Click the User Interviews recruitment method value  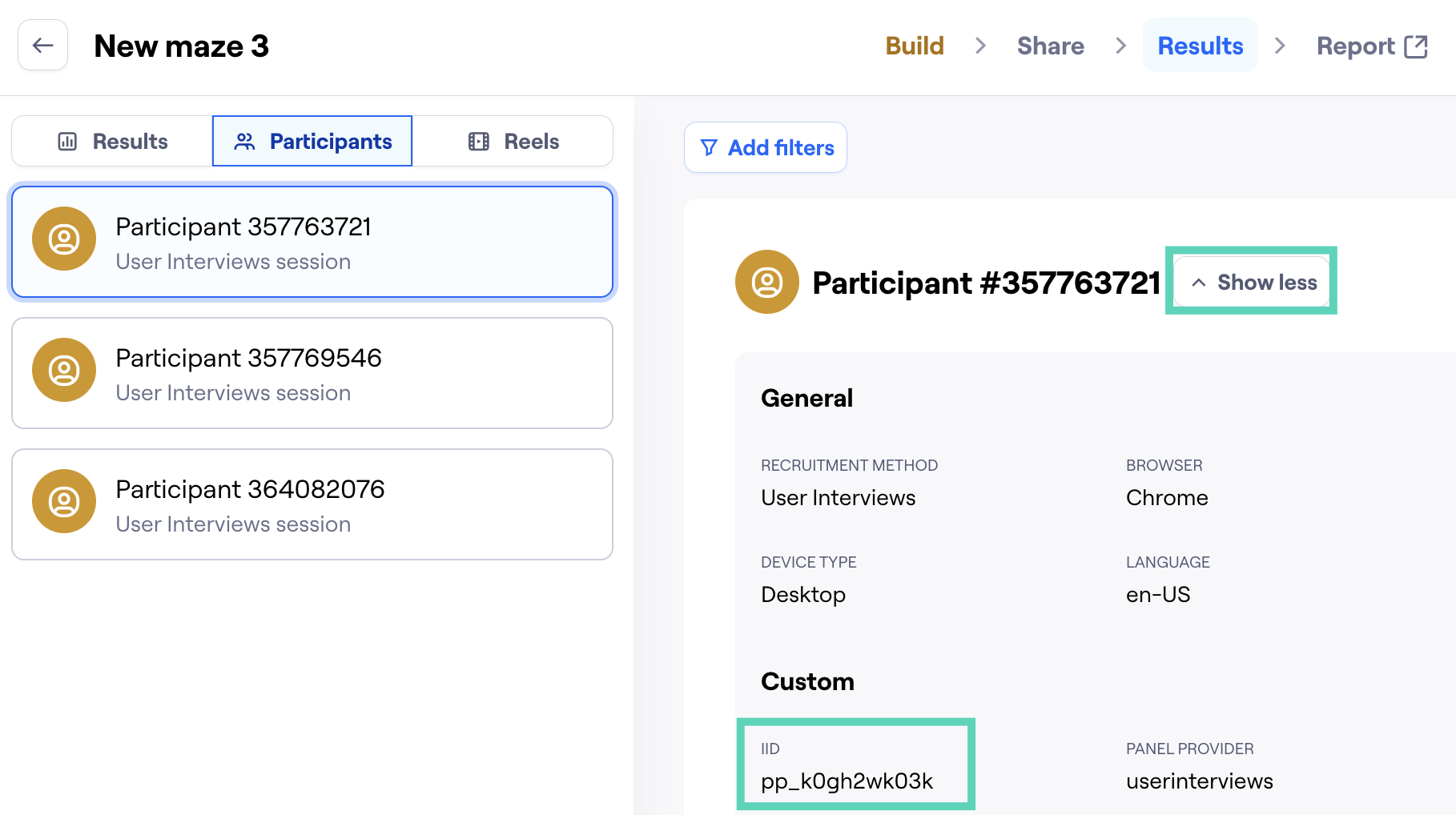tap(839, 498)
